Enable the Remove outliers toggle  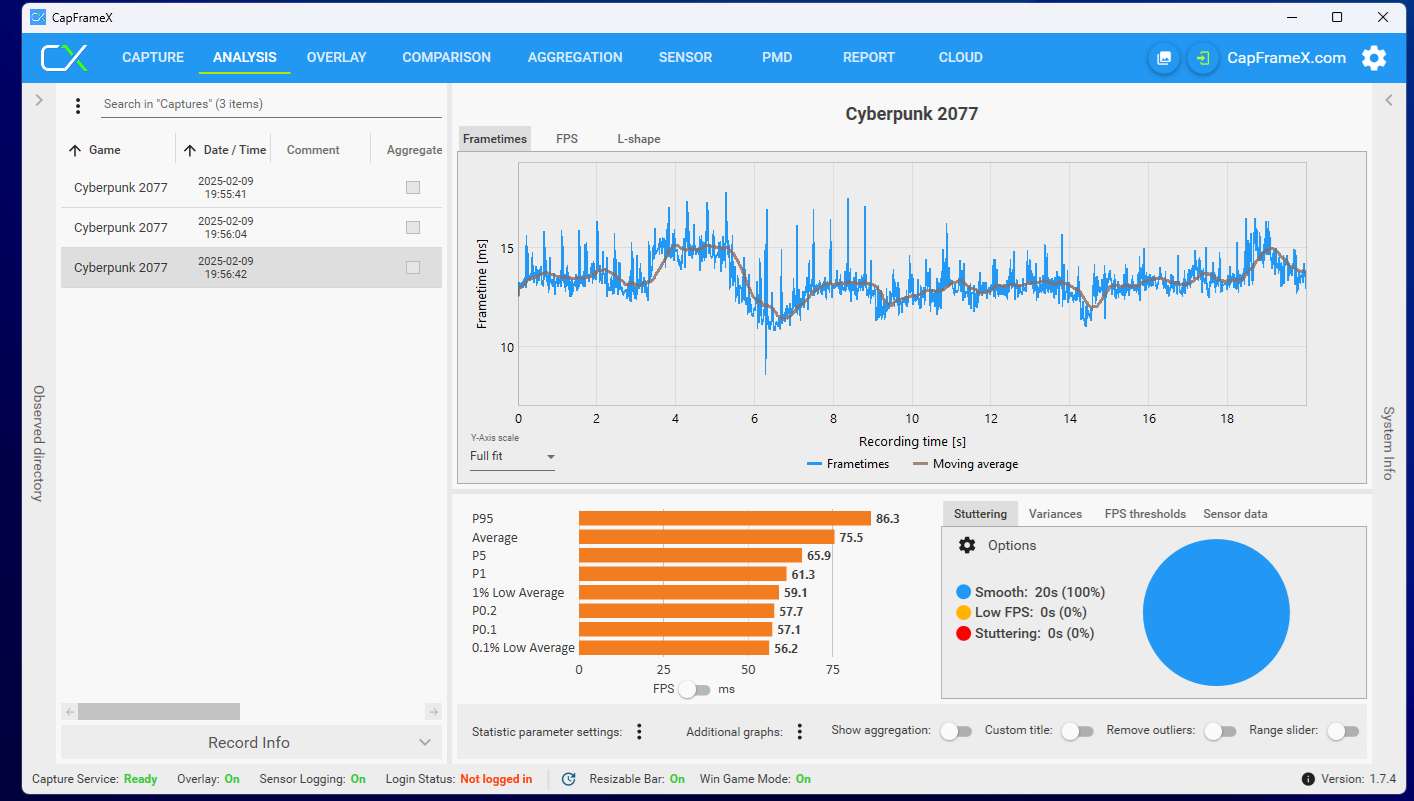[x=1219, y=732]
